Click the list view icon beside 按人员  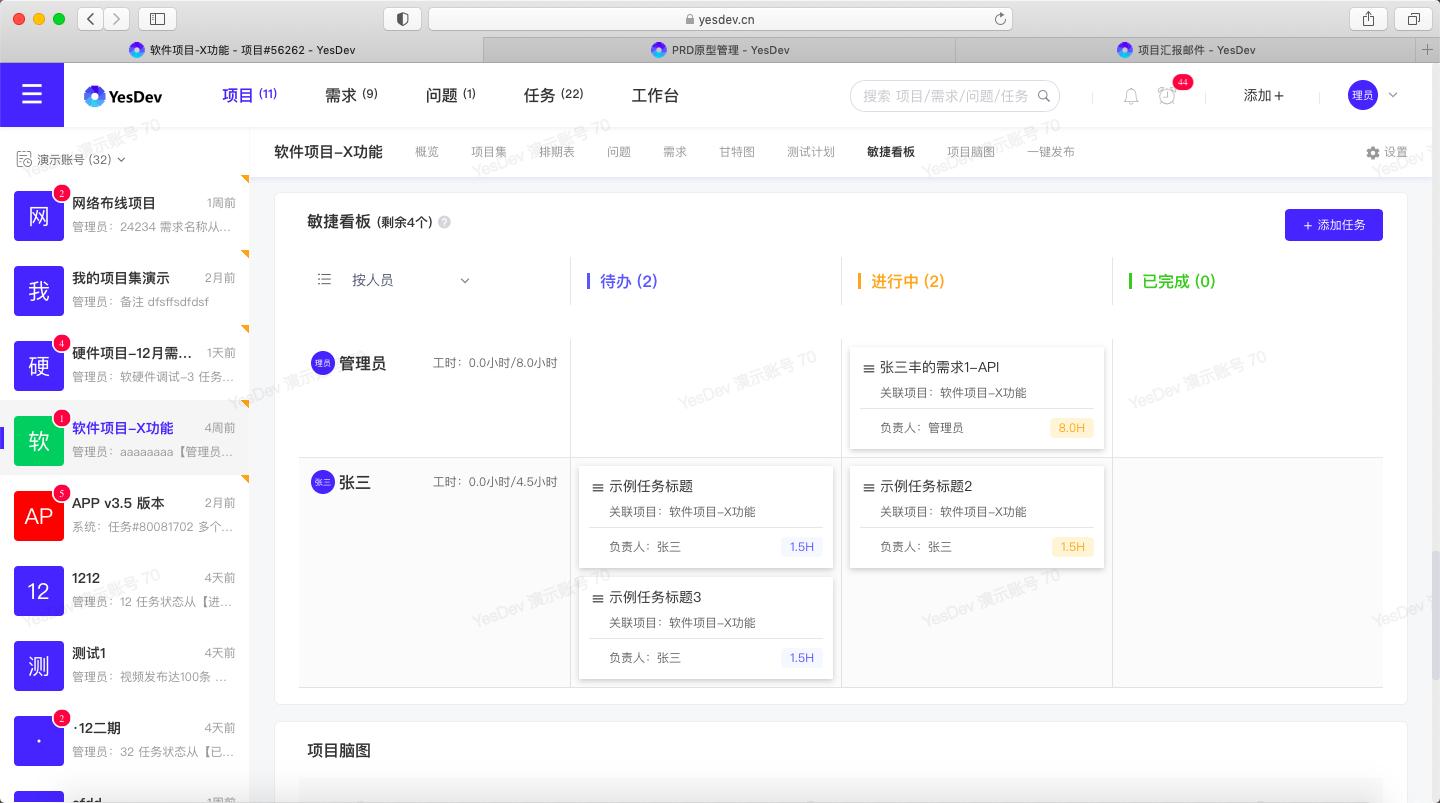pos(324,280)
